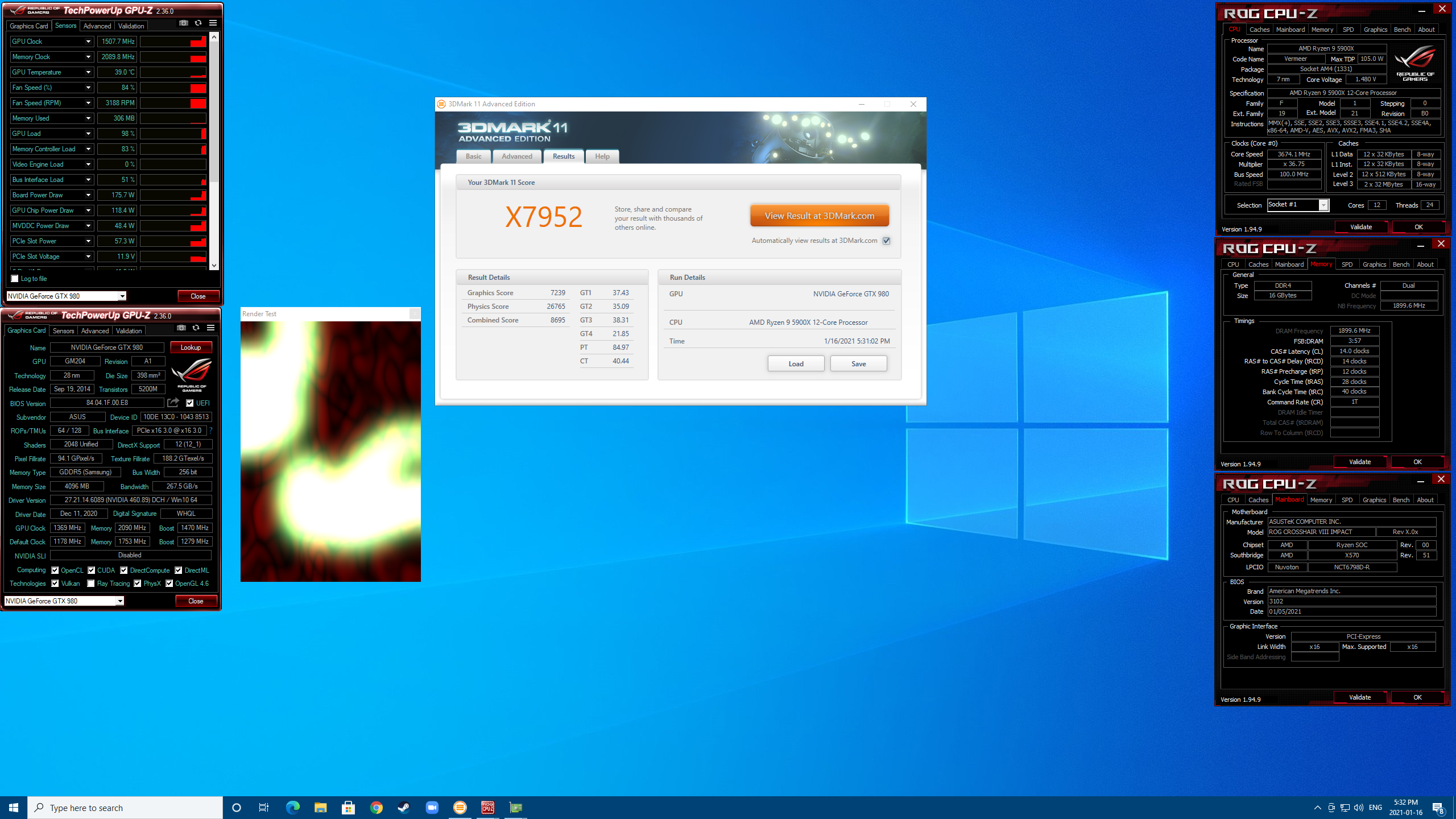Open Windows Start menu

pos(14,808)
